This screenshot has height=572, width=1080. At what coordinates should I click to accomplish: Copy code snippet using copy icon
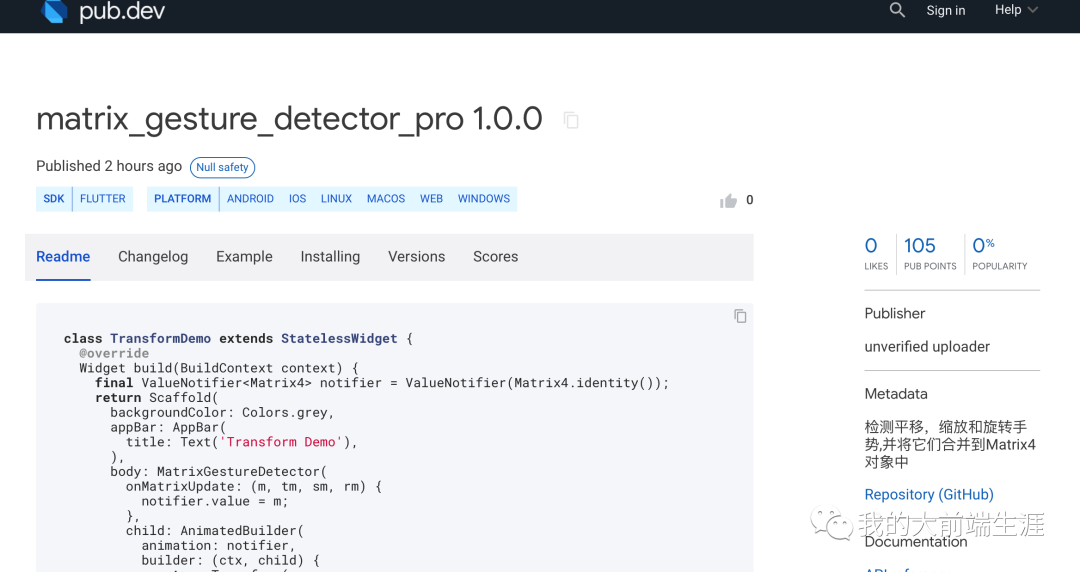[x=740, y=316]
